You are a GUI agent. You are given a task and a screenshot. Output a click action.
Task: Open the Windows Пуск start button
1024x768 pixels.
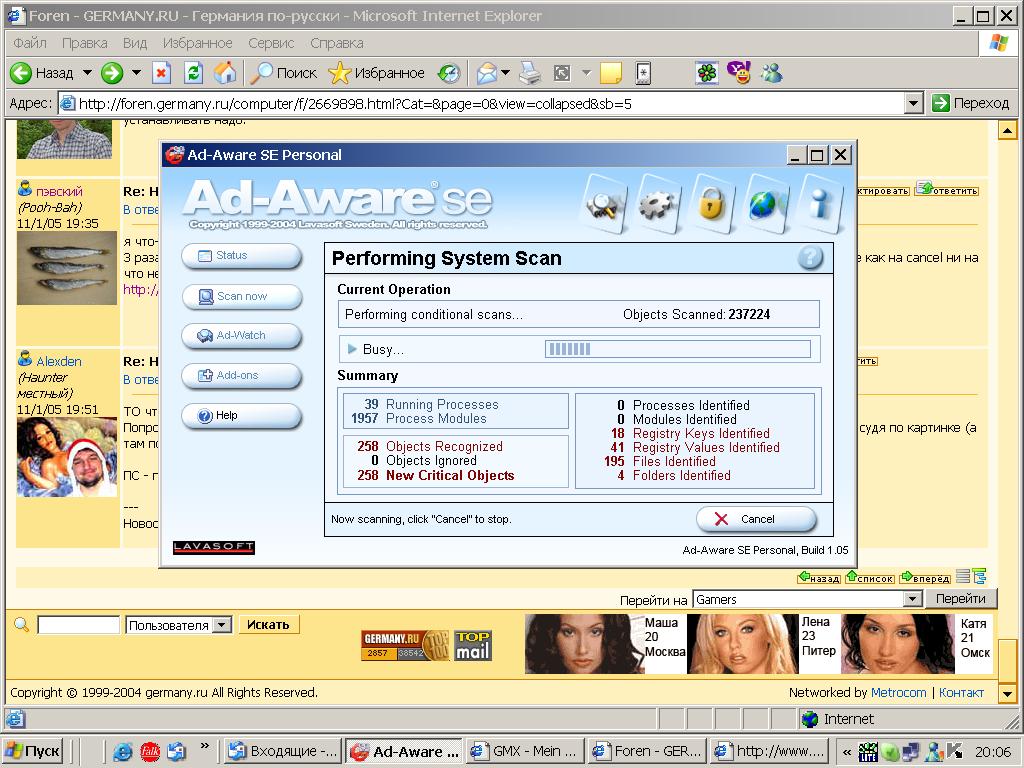[31, 751]
